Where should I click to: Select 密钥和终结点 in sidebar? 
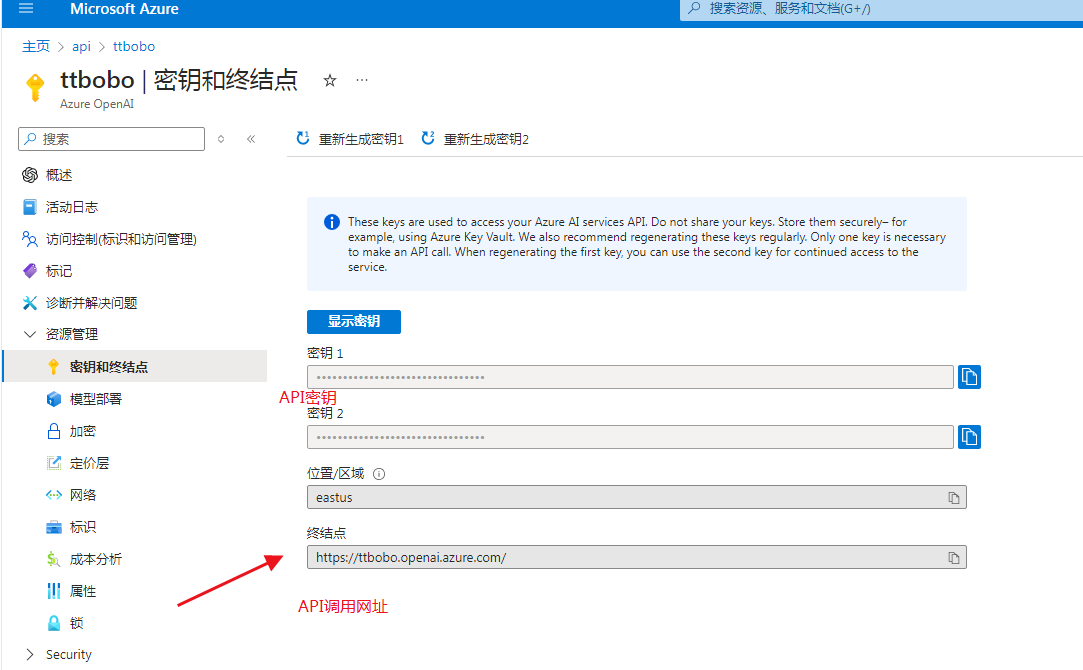pyautogui.click(x=135, y=366)
